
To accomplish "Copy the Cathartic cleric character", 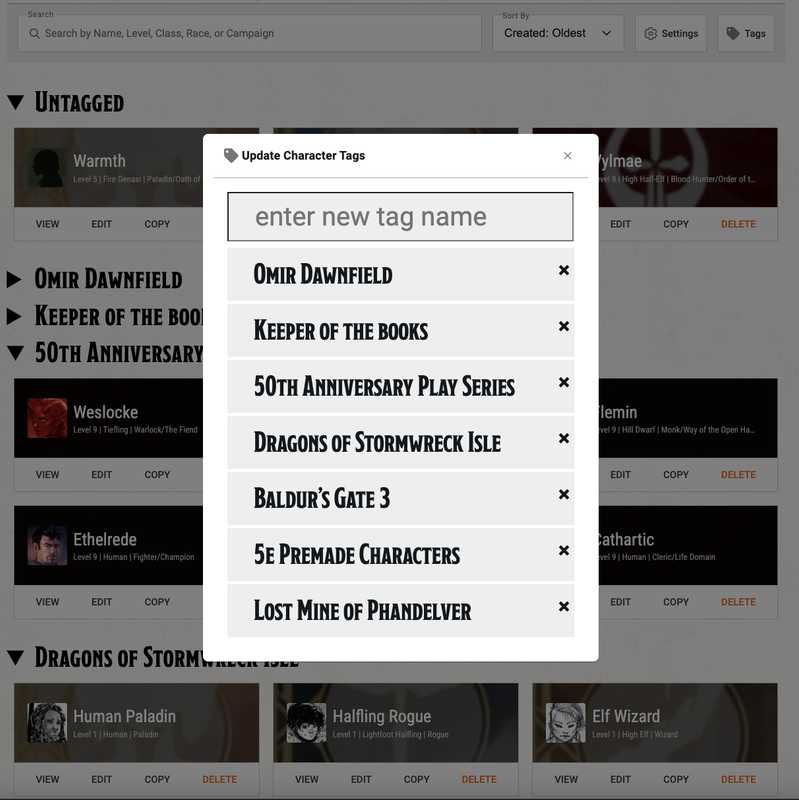I will (676, 602).
